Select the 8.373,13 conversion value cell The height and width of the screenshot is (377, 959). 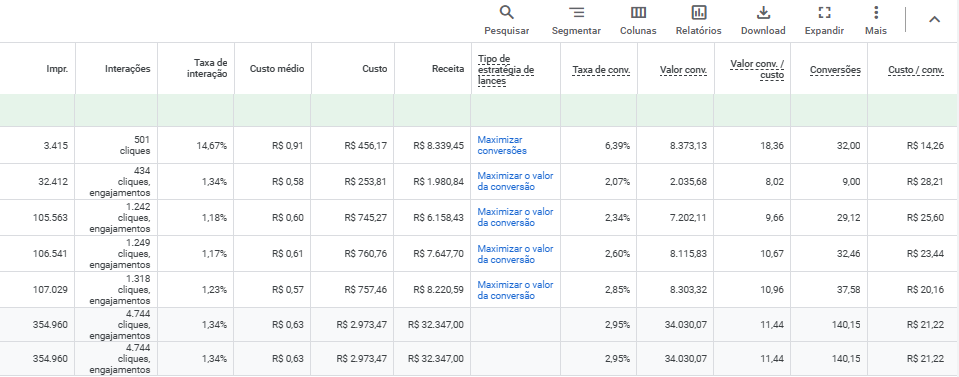click(688, 146)
